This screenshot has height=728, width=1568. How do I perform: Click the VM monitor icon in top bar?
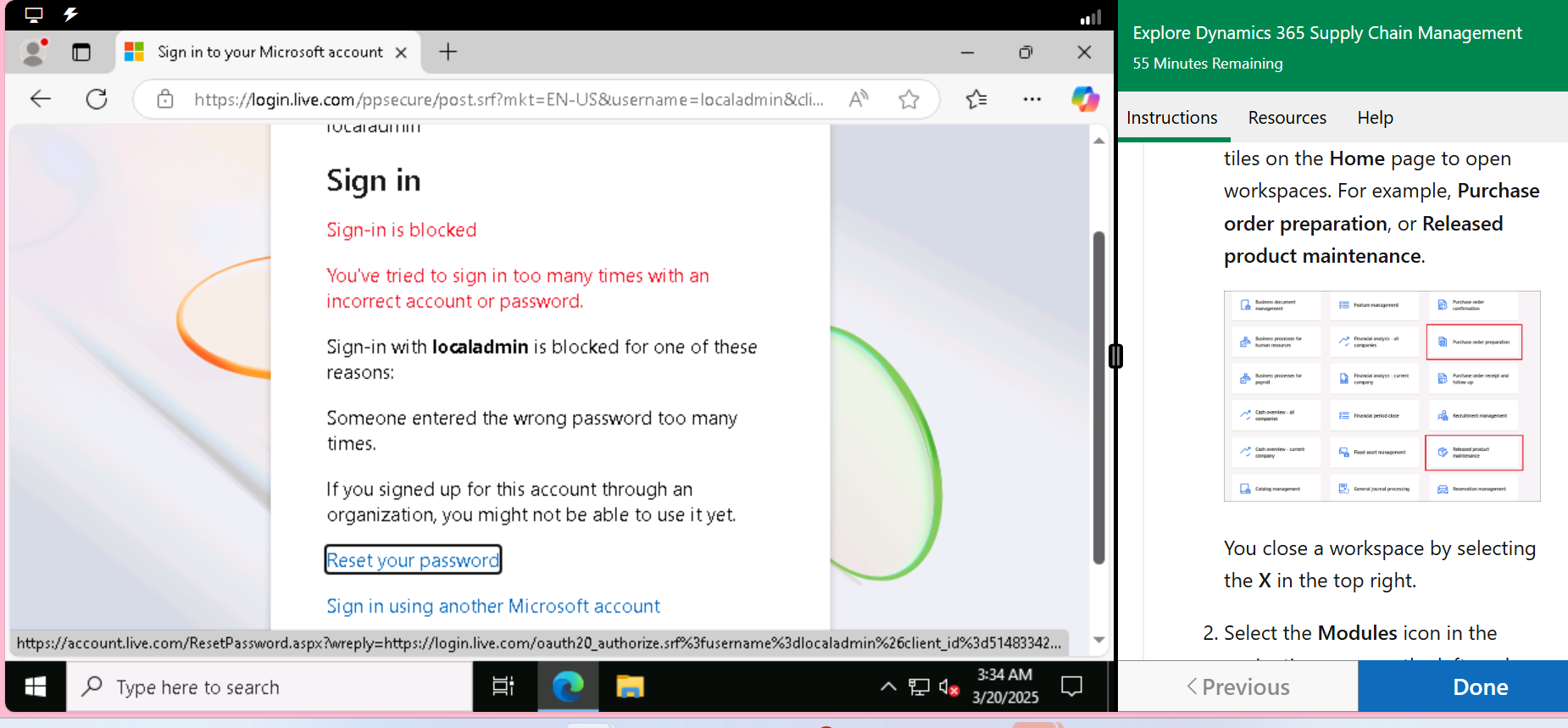[34, 14]
